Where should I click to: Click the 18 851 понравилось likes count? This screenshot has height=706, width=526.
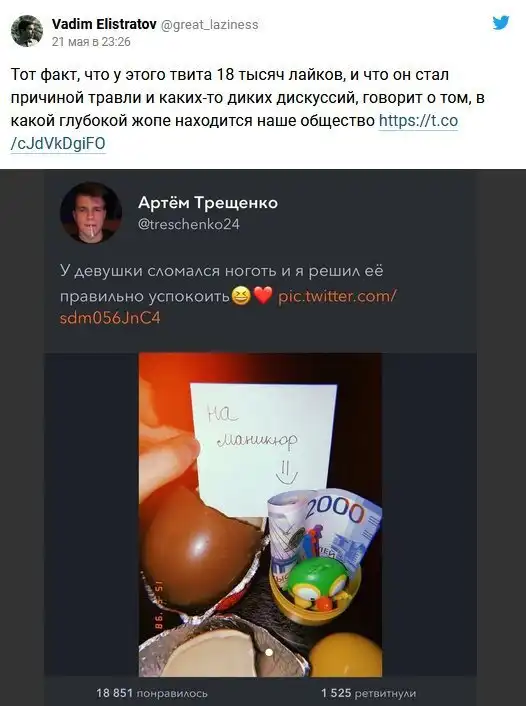tap(152, 693)
